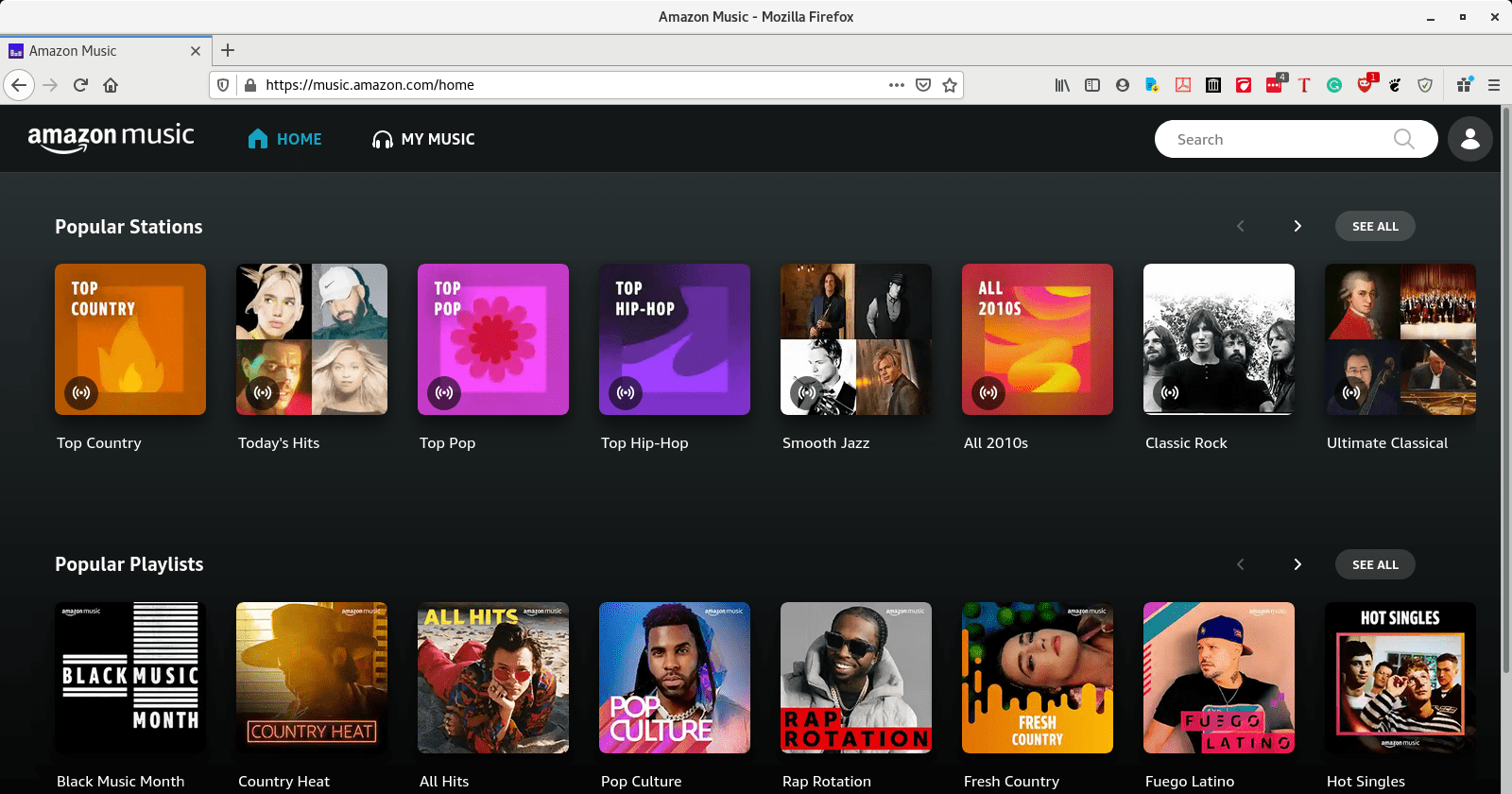The height and width of the screenshot is (794, 1512).
Task: Open the Ultimate Classical station title
Action: tap(1387, 443)
